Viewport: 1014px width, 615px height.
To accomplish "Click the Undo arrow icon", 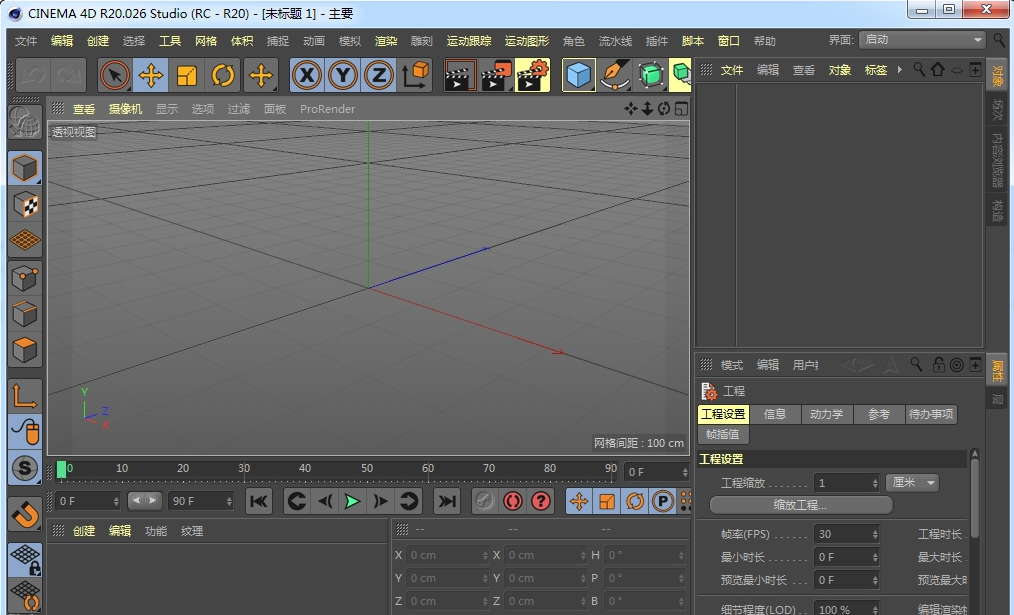I will coord(33,76).
